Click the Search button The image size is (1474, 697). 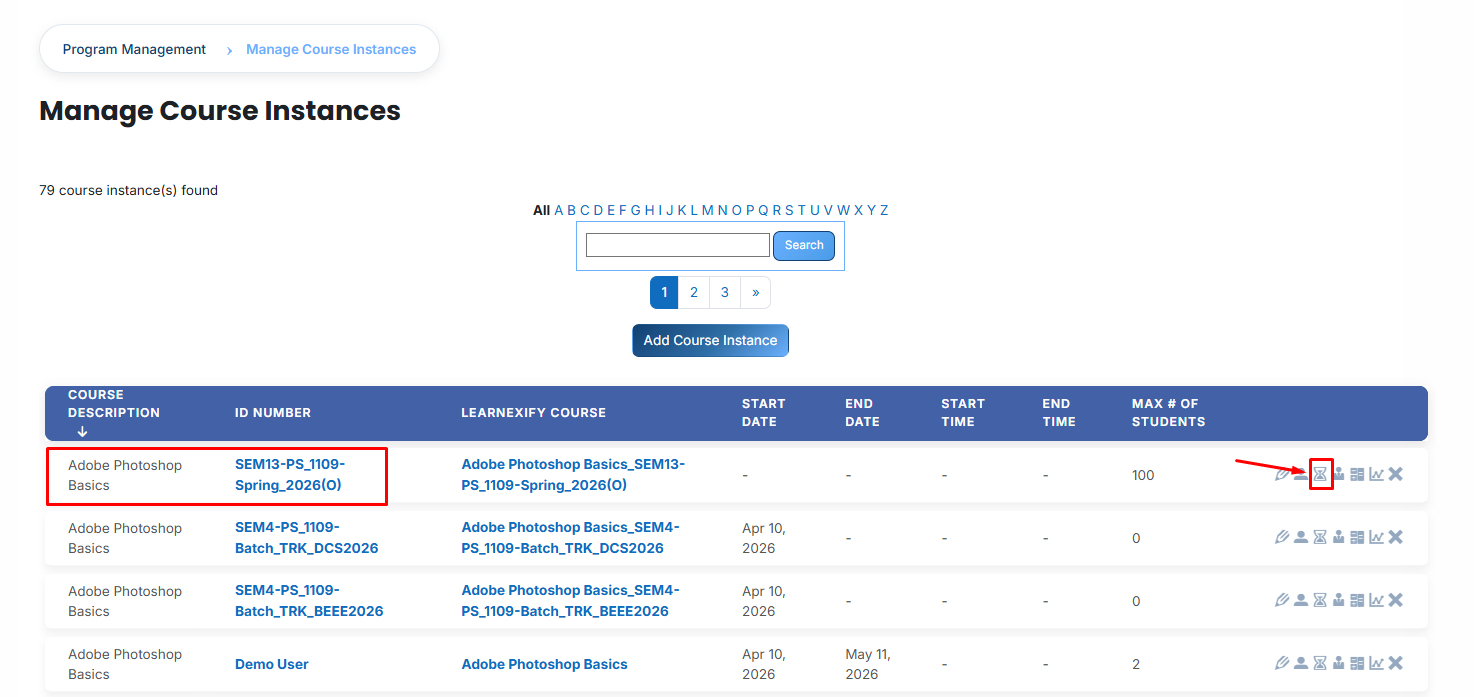click(x=804, y=245)
